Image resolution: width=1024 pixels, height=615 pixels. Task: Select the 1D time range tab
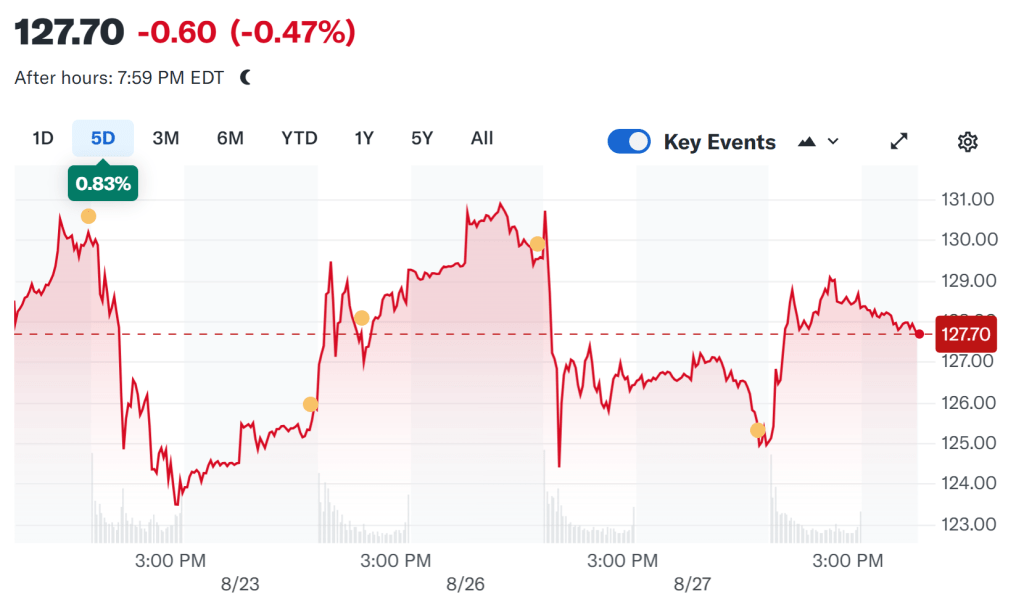click(x=43, y=138)
